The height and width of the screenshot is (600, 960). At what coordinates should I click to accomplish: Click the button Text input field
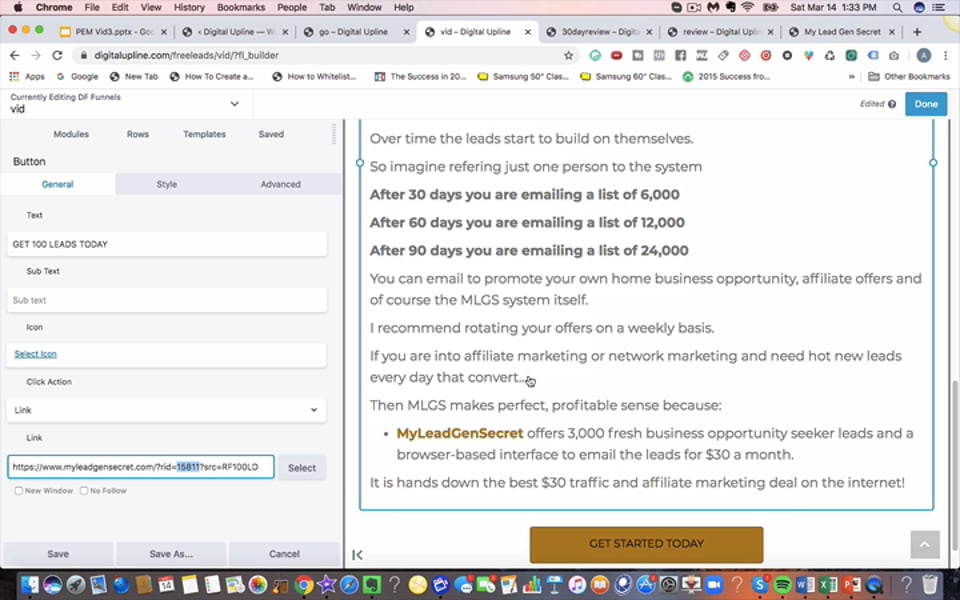167,244
